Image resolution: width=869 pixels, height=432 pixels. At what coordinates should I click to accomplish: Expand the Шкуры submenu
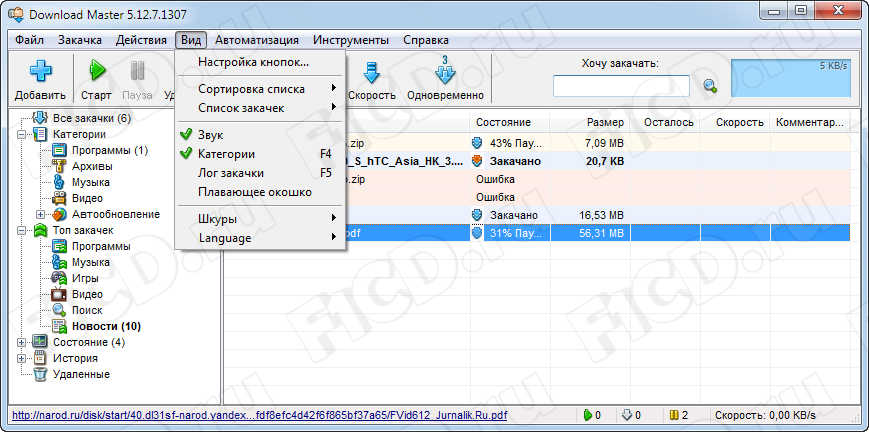pyautogui.click(x=259, y=219)
